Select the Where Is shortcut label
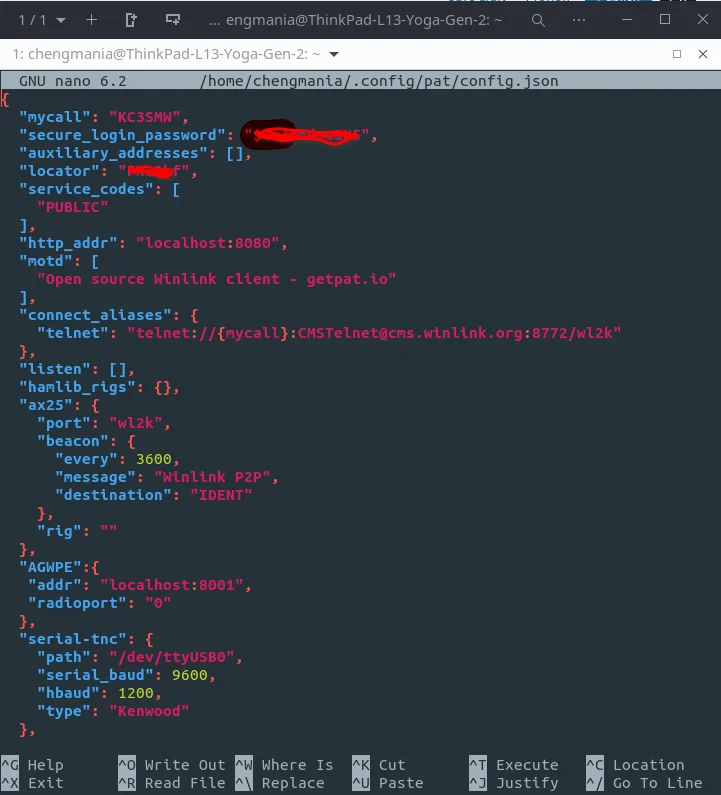Viewport: 721px width, 795px height. pos(297,765)
